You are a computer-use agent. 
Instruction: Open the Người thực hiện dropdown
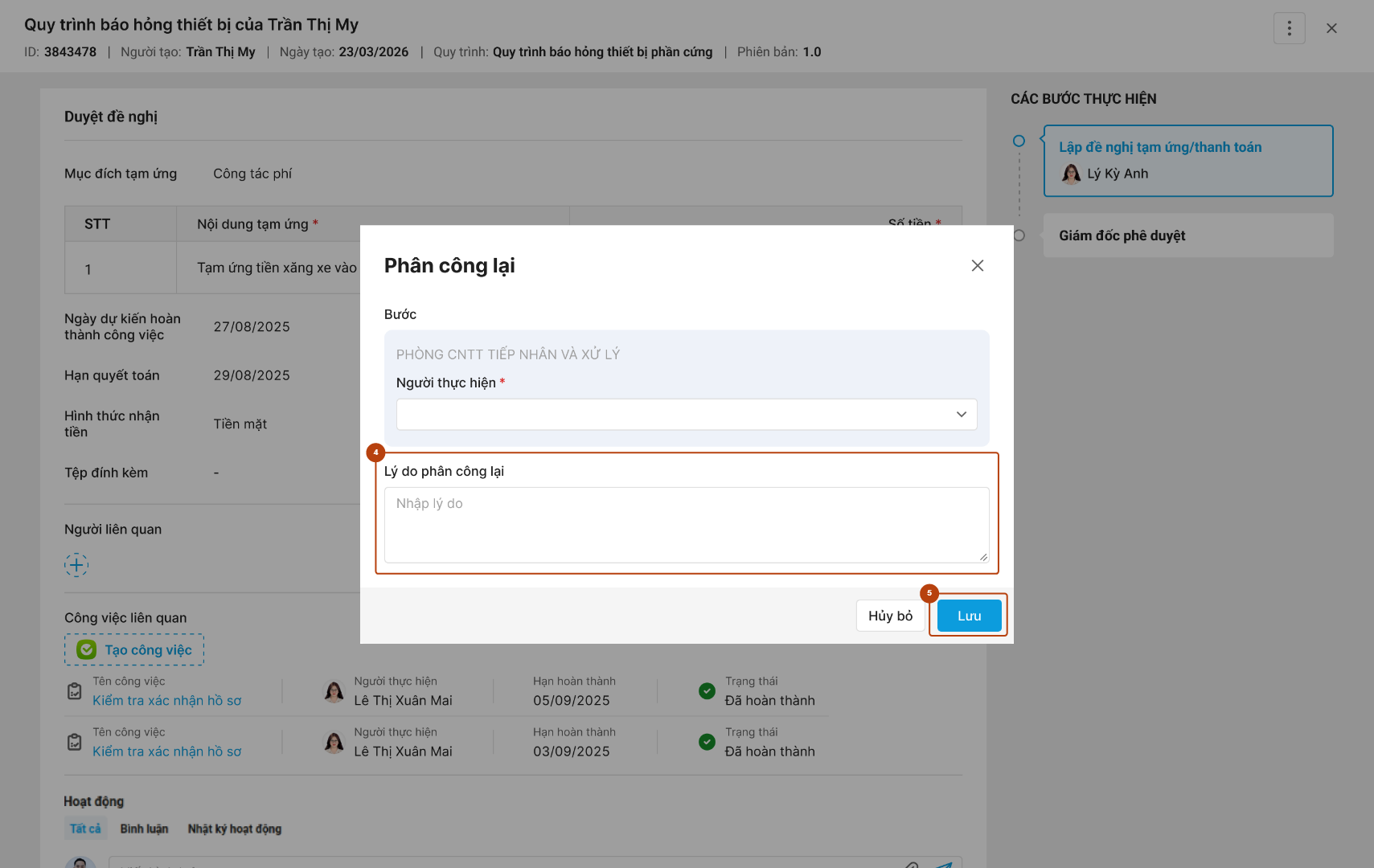click(x=675, y=415)
